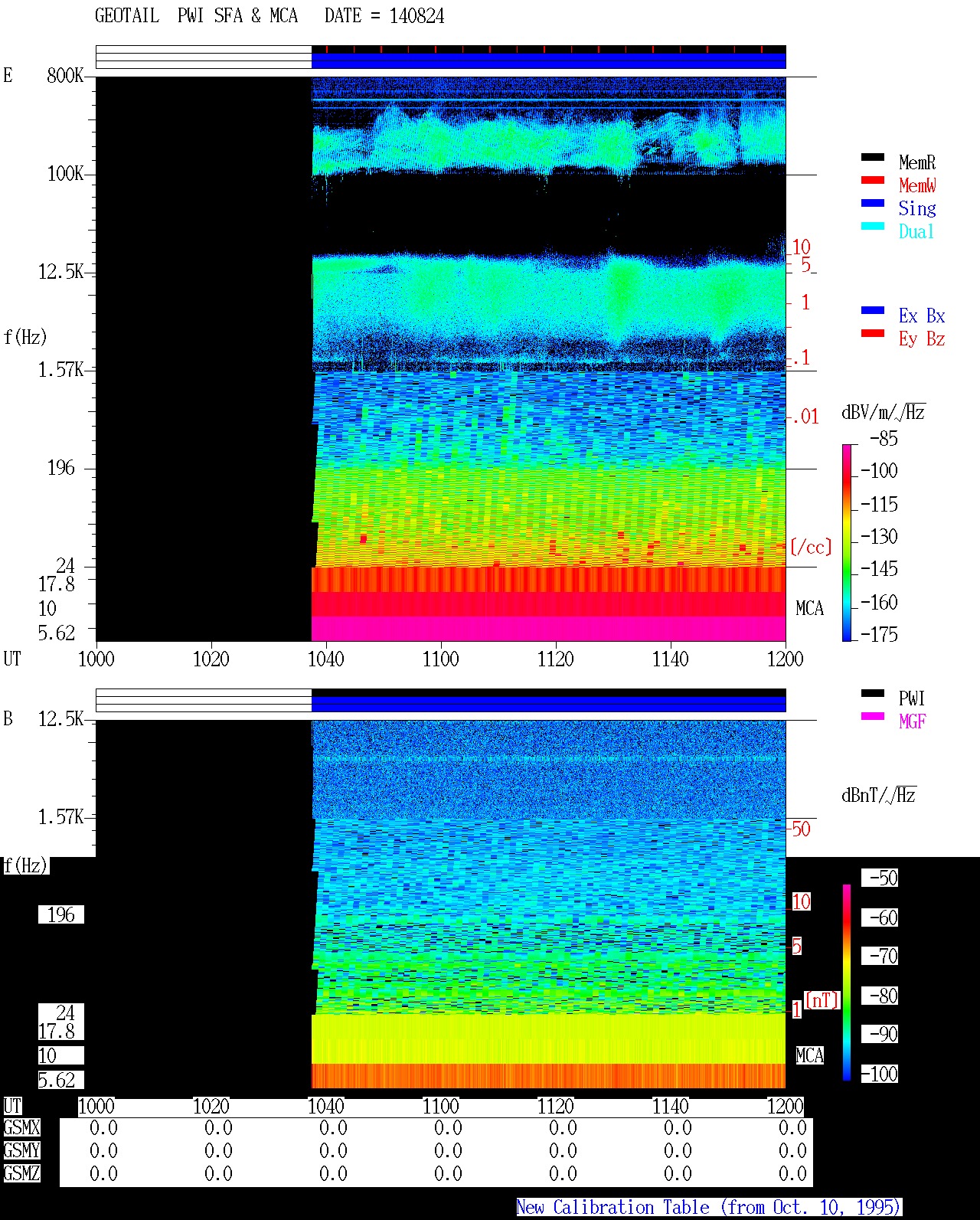Click the 1040 UT label under the E panel
980x1220 pixels.
[326, 659]
